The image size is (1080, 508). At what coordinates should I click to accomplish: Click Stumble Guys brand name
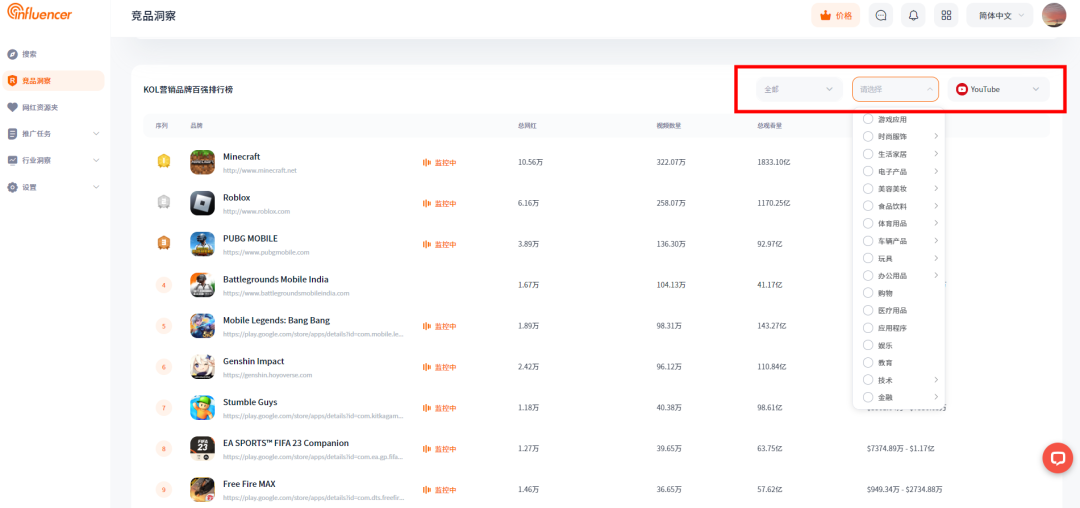coord(250,402)
